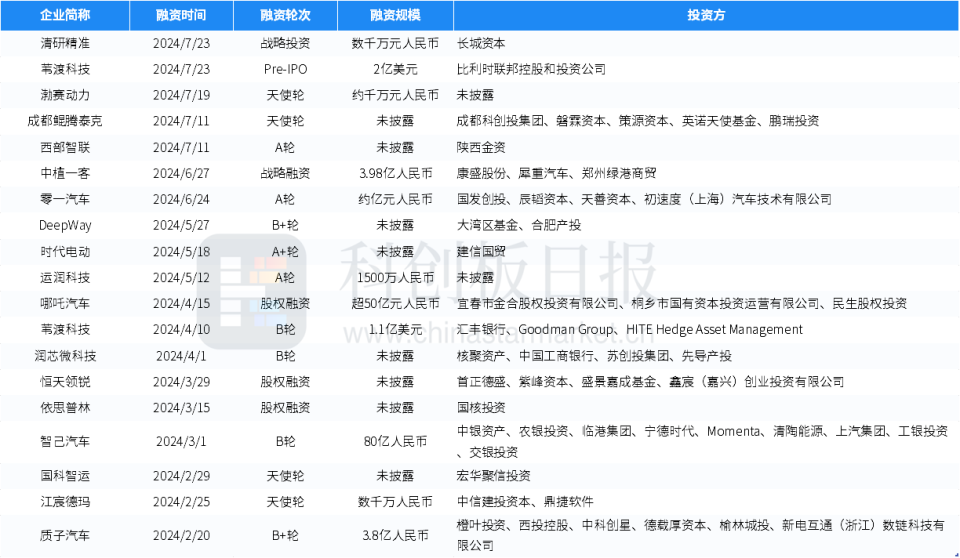Click investor list starting with 汇丰银行
960x558 pixels.
(x=629, y=330)
